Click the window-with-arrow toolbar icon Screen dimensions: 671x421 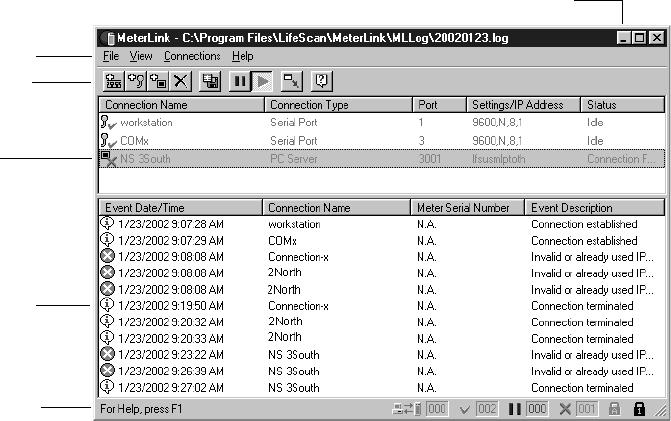point(291,81)
